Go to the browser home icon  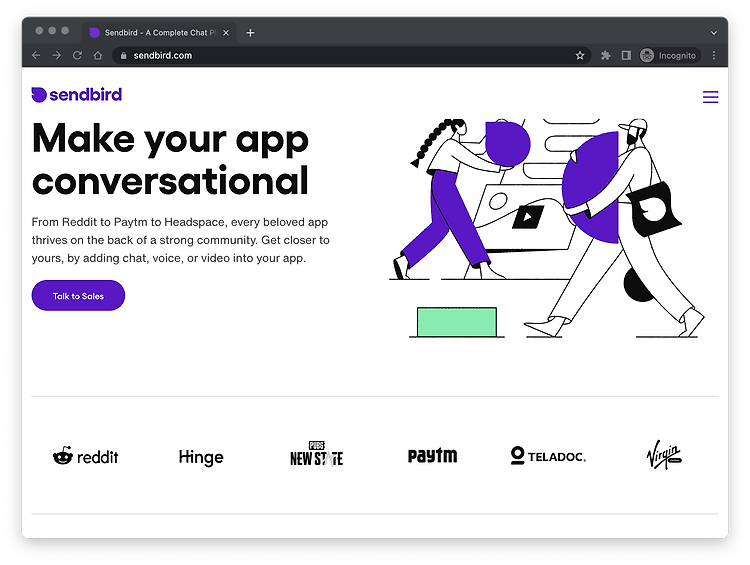point(98,55)
